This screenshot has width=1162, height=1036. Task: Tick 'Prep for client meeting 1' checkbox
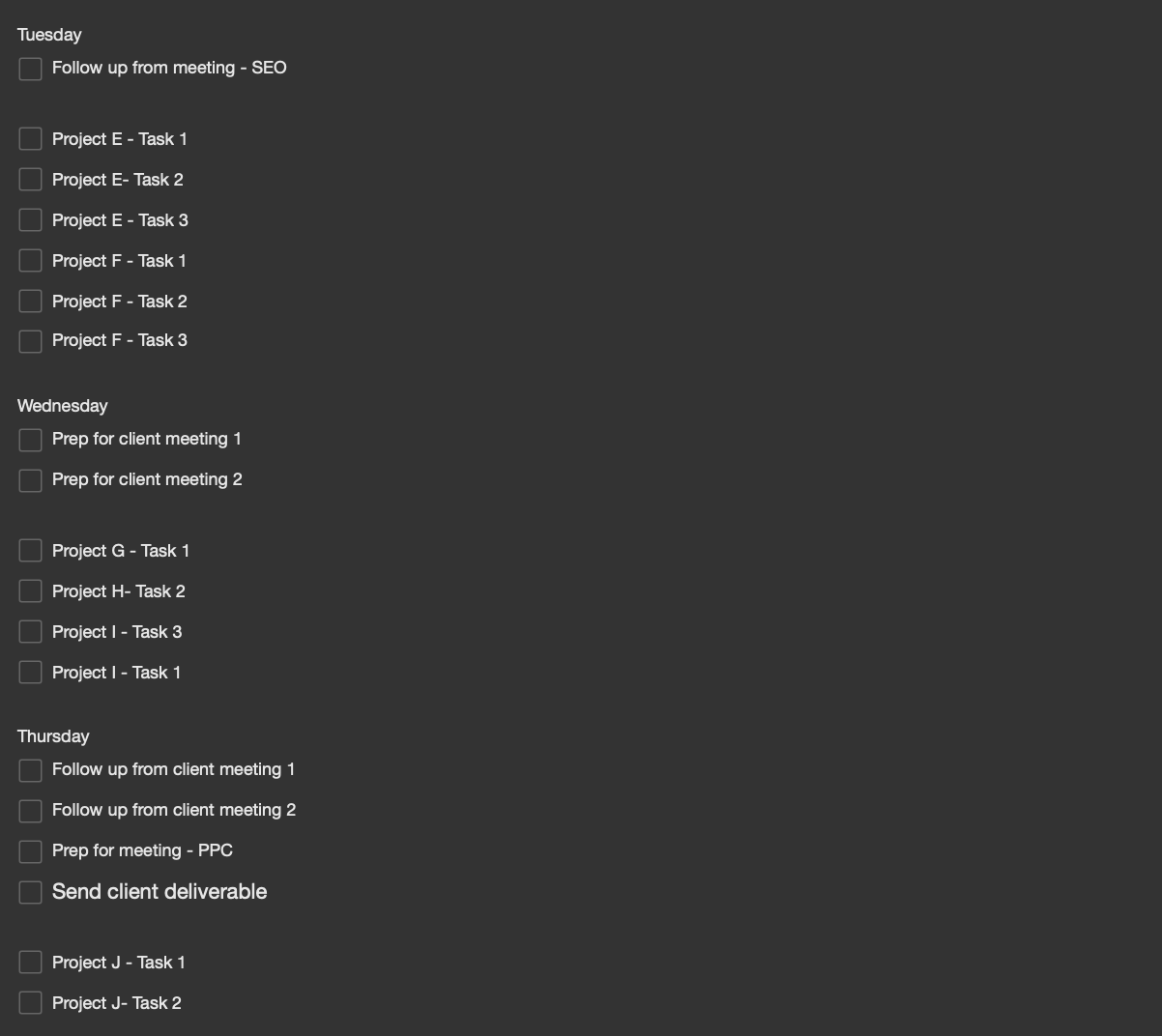click(30, 440)
